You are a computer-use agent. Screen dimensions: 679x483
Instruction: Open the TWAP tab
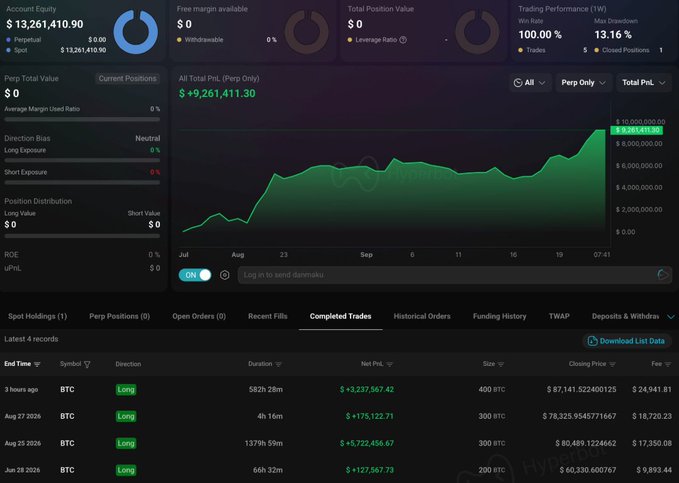pyautogui.click(x=559, y=316)
